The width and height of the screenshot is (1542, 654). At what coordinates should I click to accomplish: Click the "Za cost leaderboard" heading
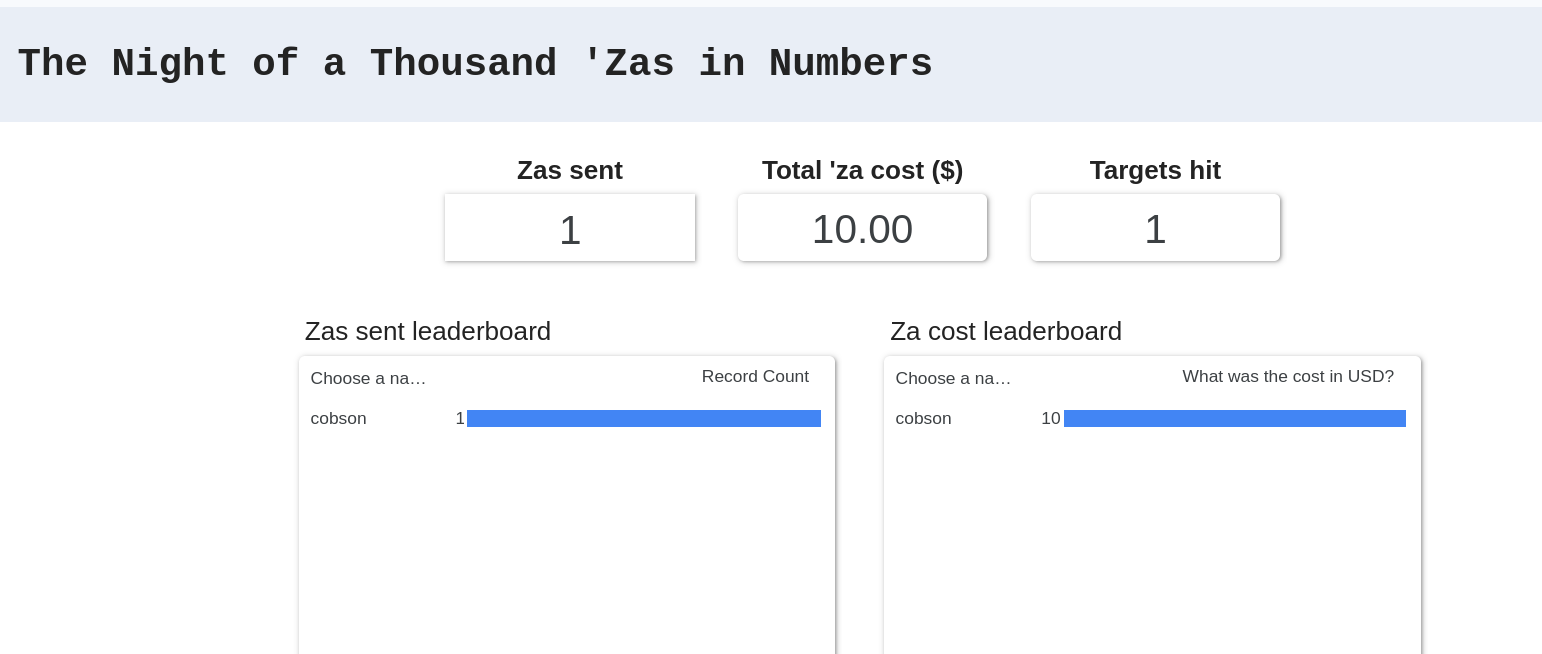pos(1005,331)
